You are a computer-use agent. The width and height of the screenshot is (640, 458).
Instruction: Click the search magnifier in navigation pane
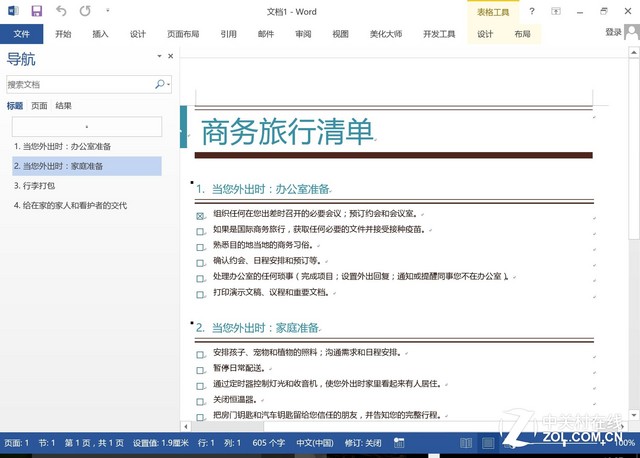pos(160,85)
